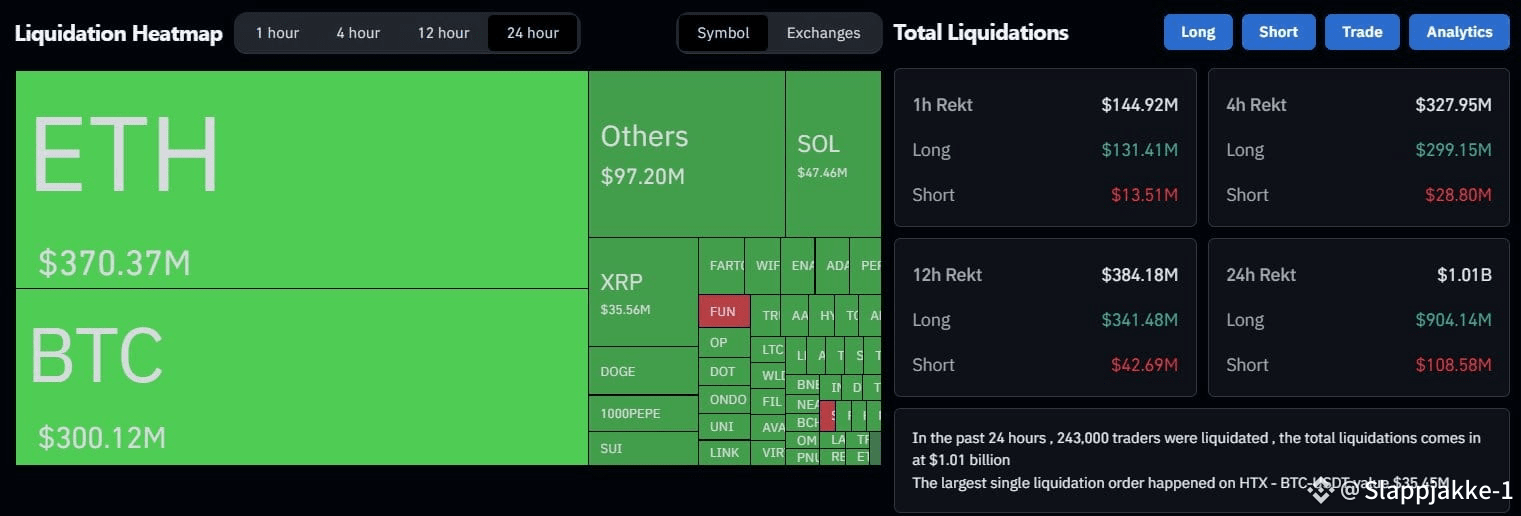Click the ETH heatmap tile
This screenshot has width=1521, height=516.
click(302, 179)
